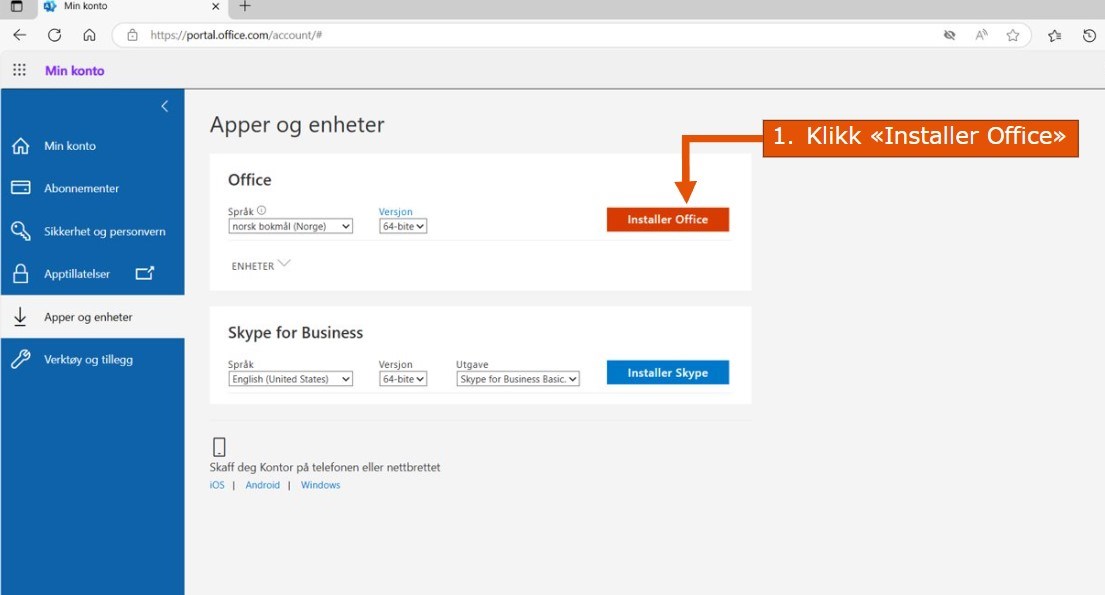
Task: Click the download arrow icon in sidebar
Action: pos(20,317)
